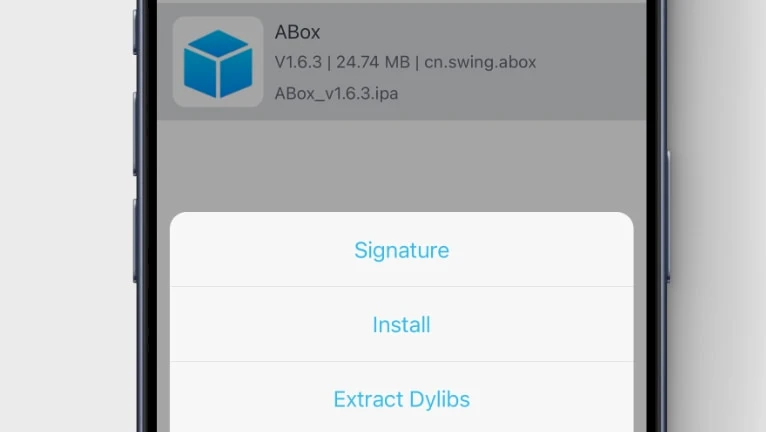Dismiss the sheet via dimmed gray background
The image size is (766, 432).
point(402,166)
